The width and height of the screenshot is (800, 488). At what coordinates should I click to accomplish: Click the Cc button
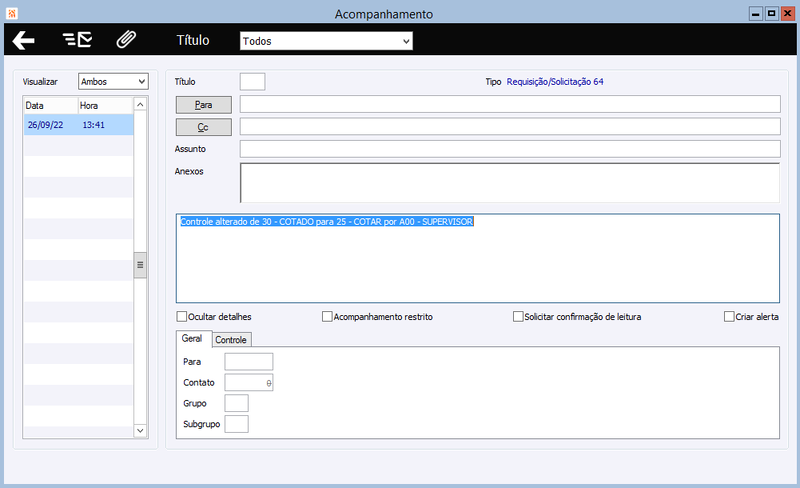coord(204,127)
